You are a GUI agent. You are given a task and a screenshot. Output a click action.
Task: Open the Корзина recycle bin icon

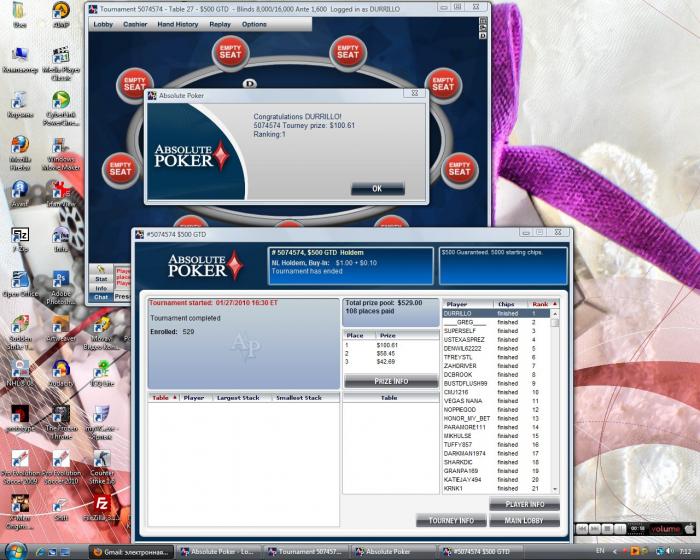click(x=20, y=104)
